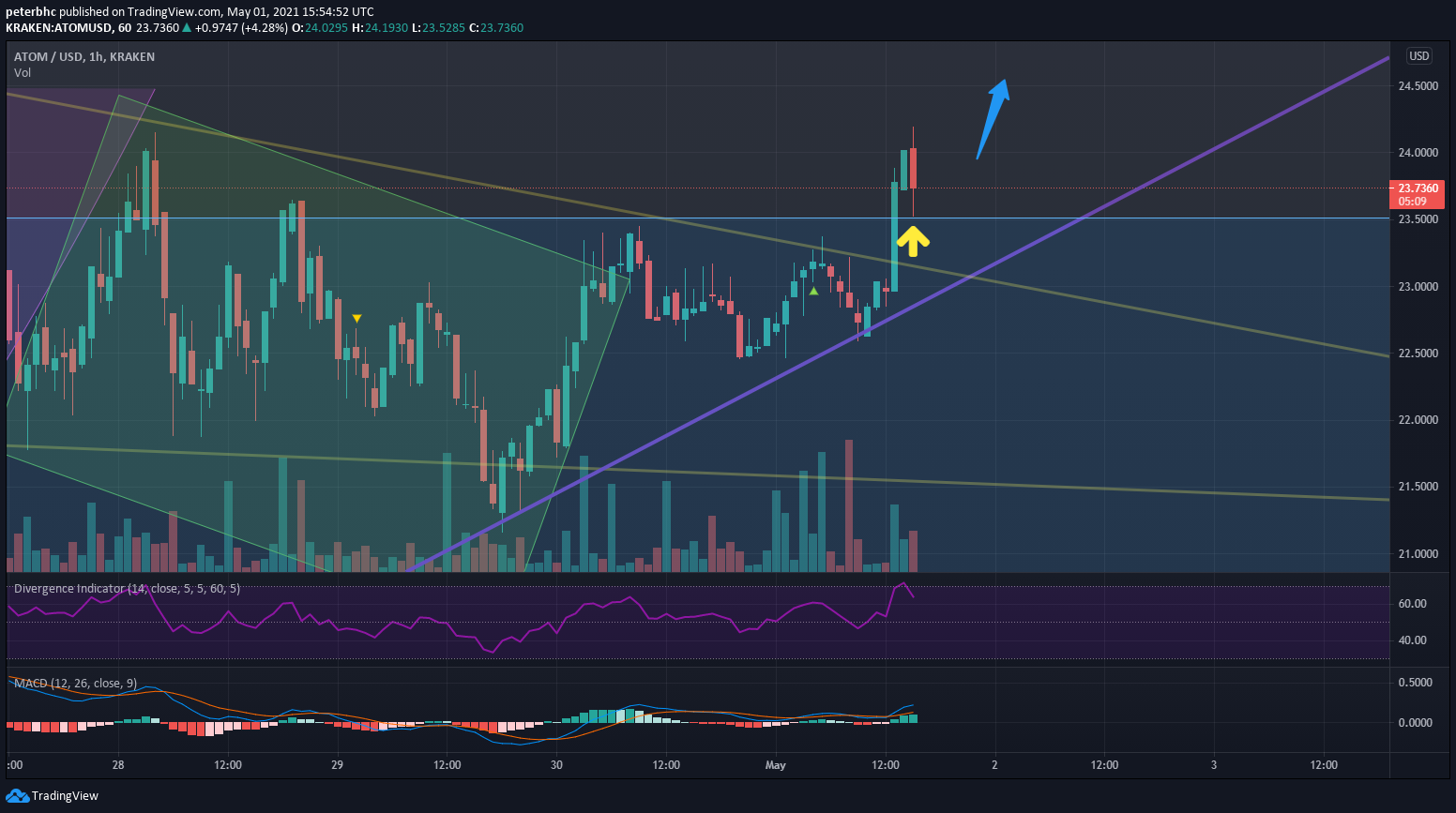Select the 24.0000 price axis label
This screenshot has height=813, width=1456.
pyautogui.click(x=1418, y=153)
